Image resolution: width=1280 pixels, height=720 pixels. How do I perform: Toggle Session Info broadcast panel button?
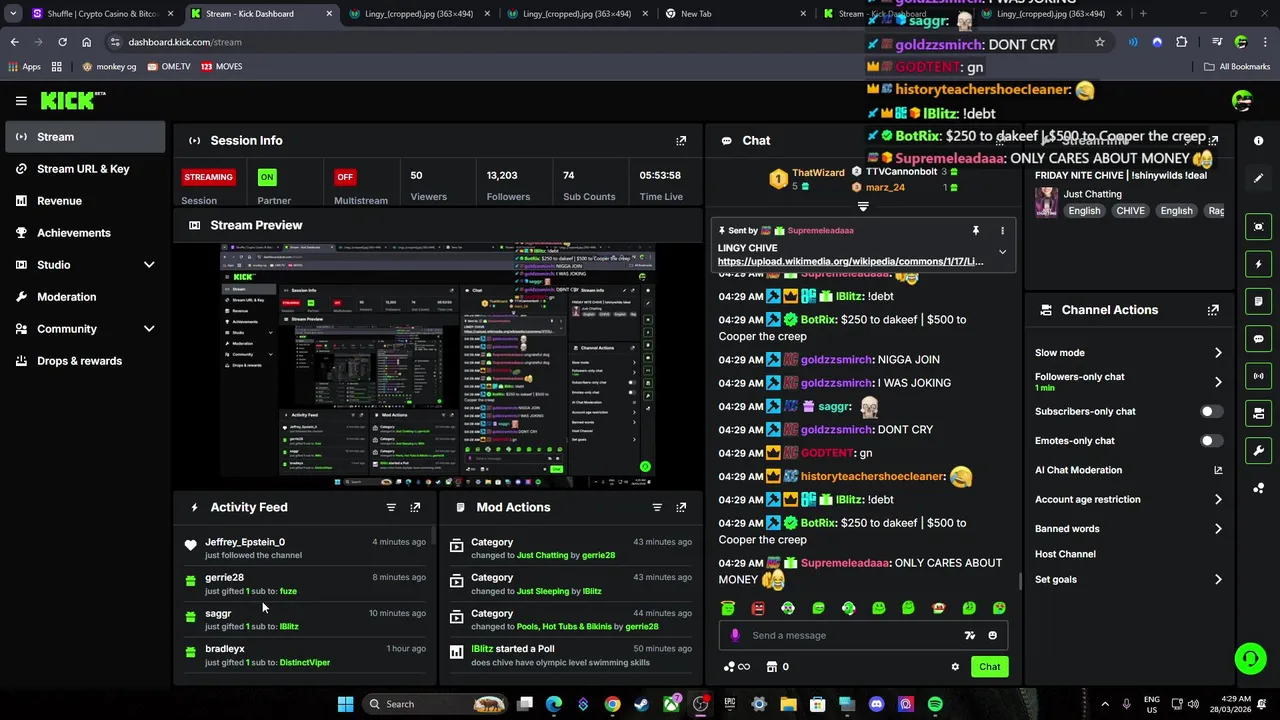click(x=1259, y=376)
